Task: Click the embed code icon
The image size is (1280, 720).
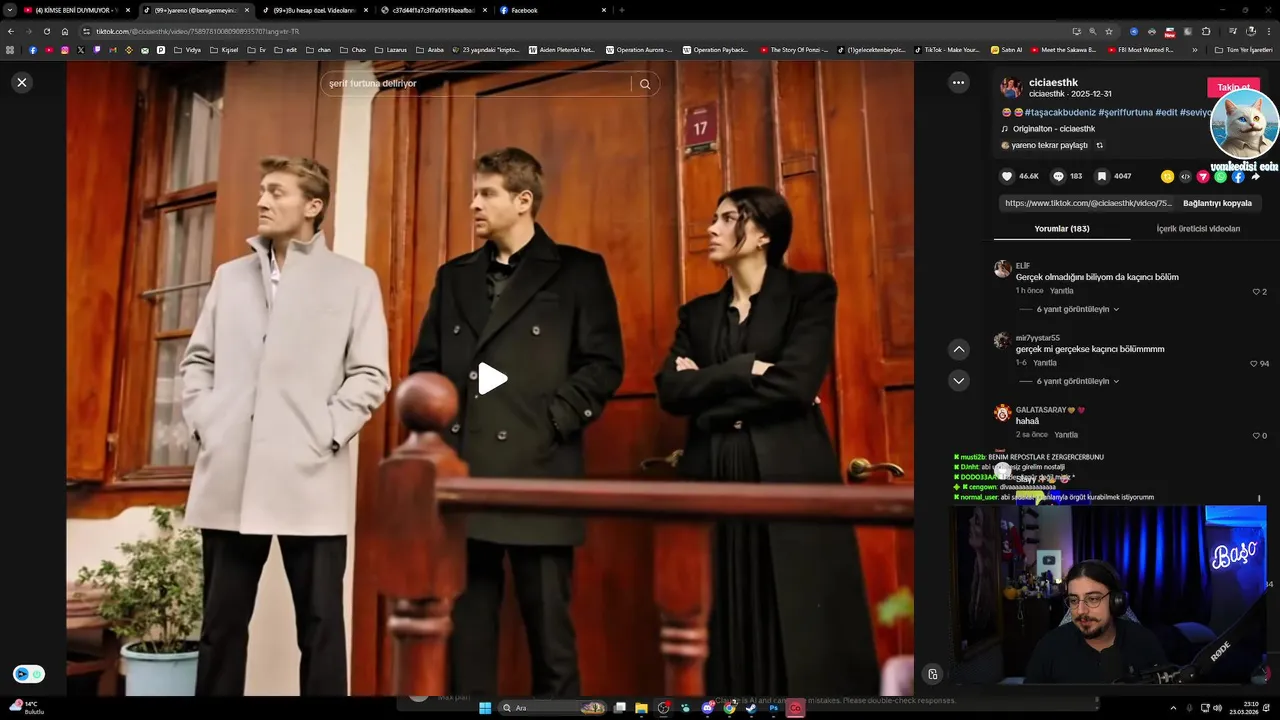Action: point(1185,176)
